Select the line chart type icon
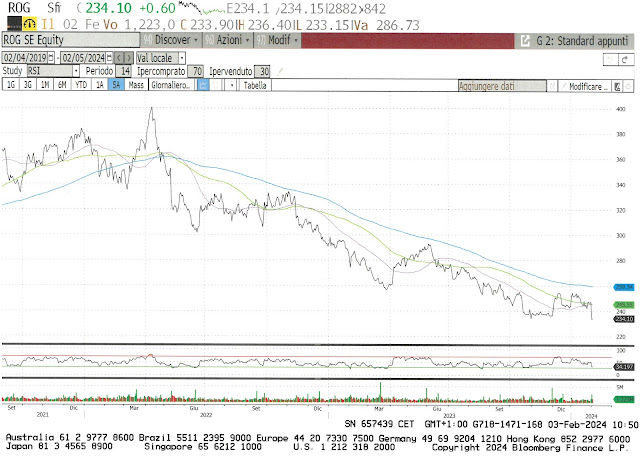640x456 pixels. click(x=203, y=85)
